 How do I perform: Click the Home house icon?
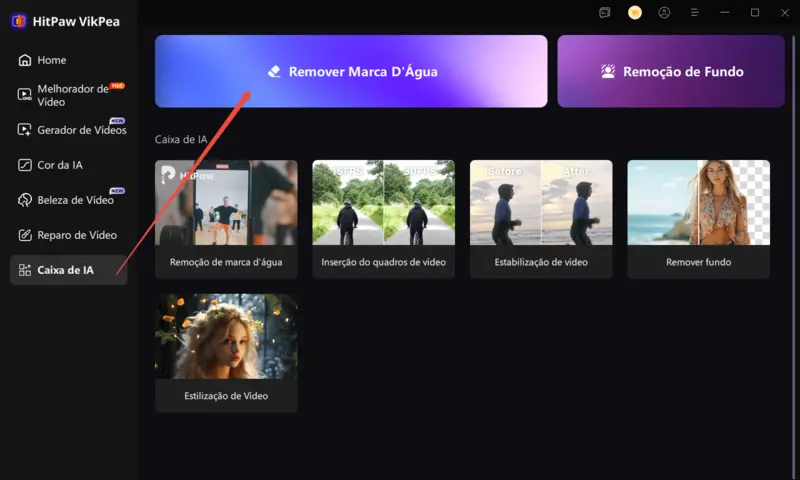point(24,60)
